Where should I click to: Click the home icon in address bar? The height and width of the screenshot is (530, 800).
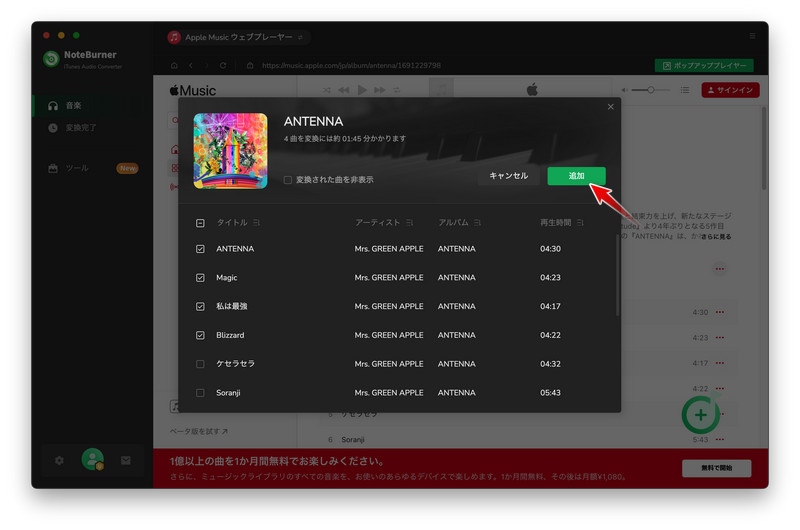(x=174, y=65)
